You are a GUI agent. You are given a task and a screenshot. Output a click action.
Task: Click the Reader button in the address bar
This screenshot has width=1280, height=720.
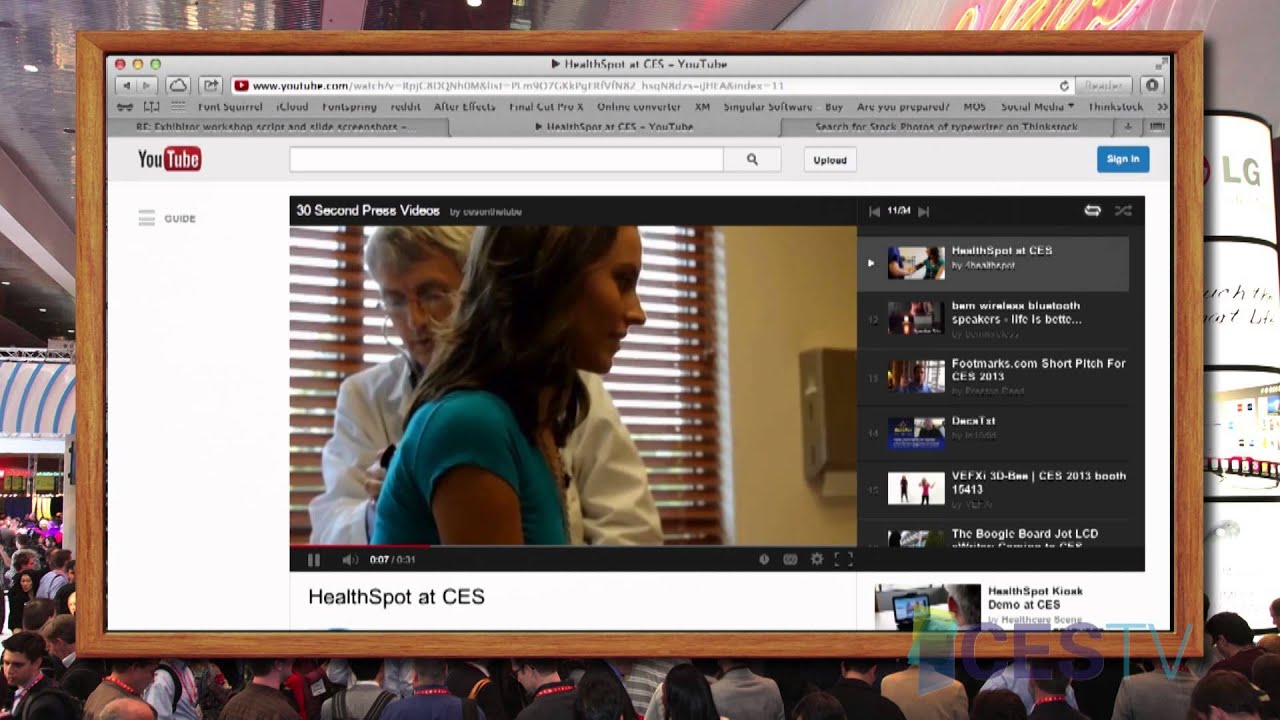tap(1103, 86)
